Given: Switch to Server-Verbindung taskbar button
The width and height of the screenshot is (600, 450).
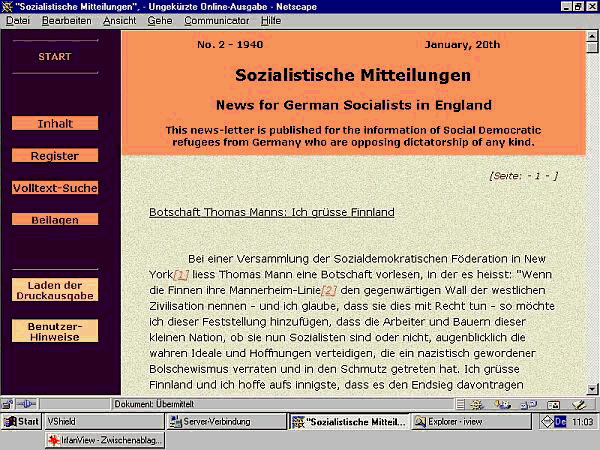Looking at the screenshot, I should [x=227, y=422].
